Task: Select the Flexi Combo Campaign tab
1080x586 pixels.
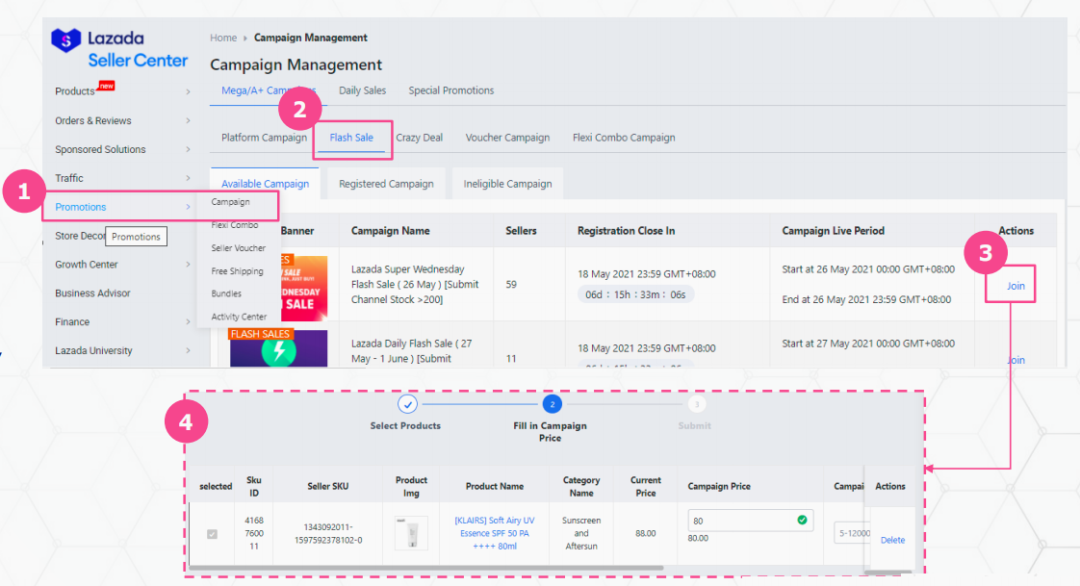Action: [x=624, y=138]
